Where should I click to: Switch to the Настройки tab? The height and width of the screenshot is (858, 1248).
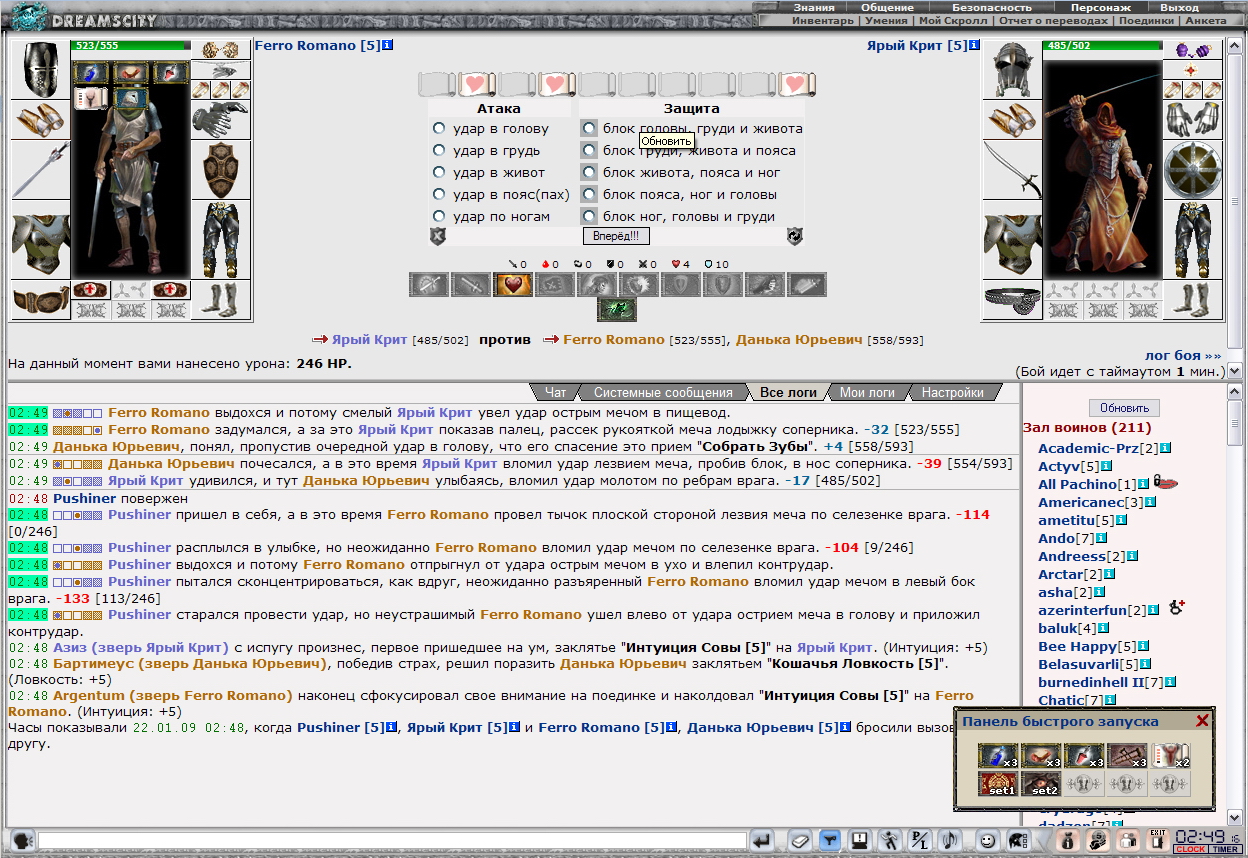tap(953, 392)
